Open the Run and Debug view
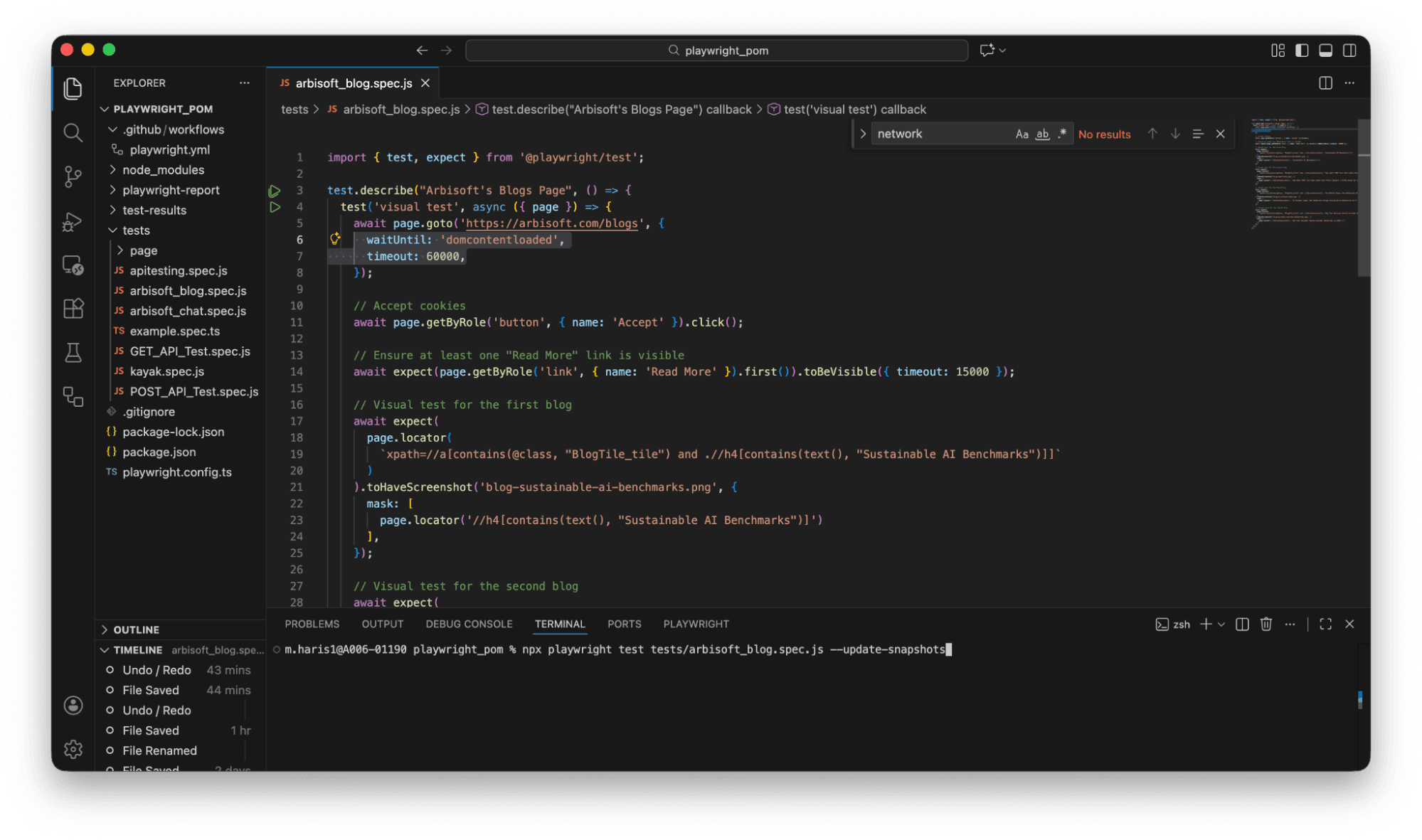Image resolution: width=1422 pixels, height=840 pixels. tap(73, 222)
